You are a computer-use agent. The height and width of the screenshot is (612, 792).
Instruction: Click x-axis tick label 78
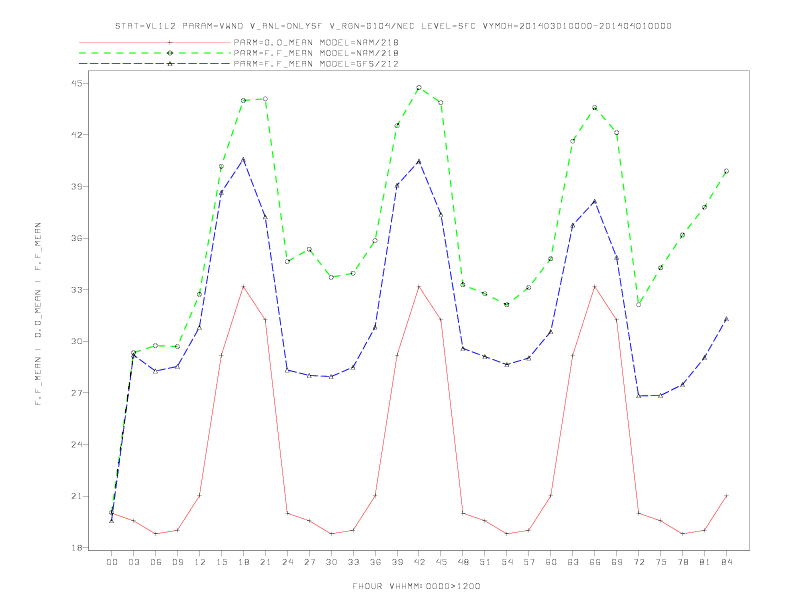[683, 562]
